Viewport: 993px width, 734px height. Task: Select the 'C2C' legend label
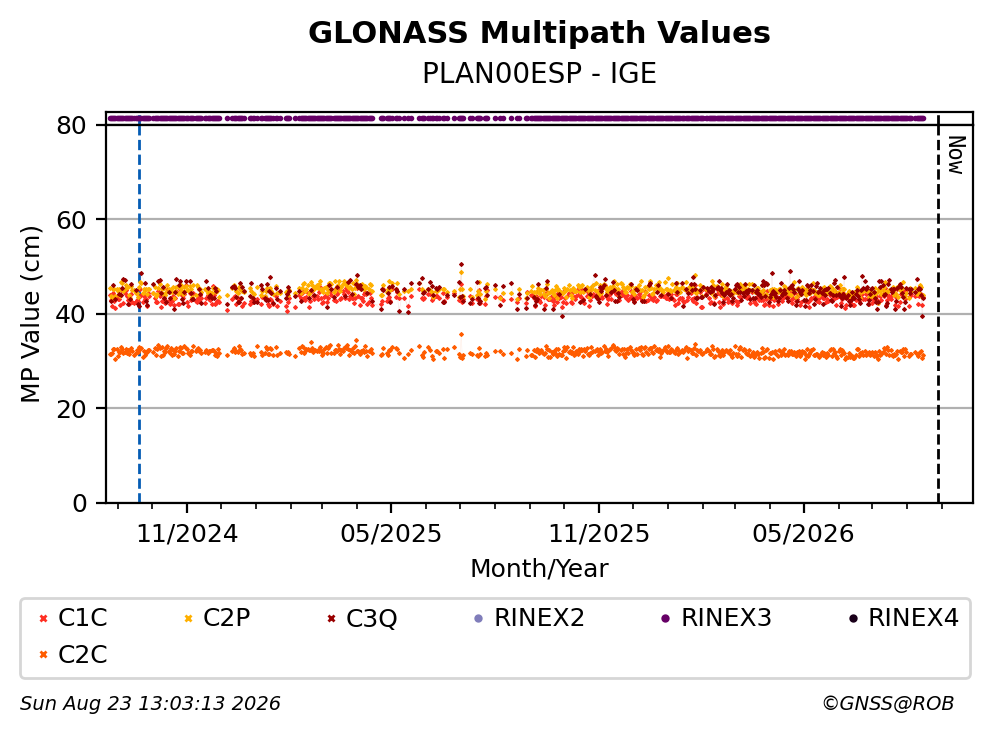click(x=82, y=655)
